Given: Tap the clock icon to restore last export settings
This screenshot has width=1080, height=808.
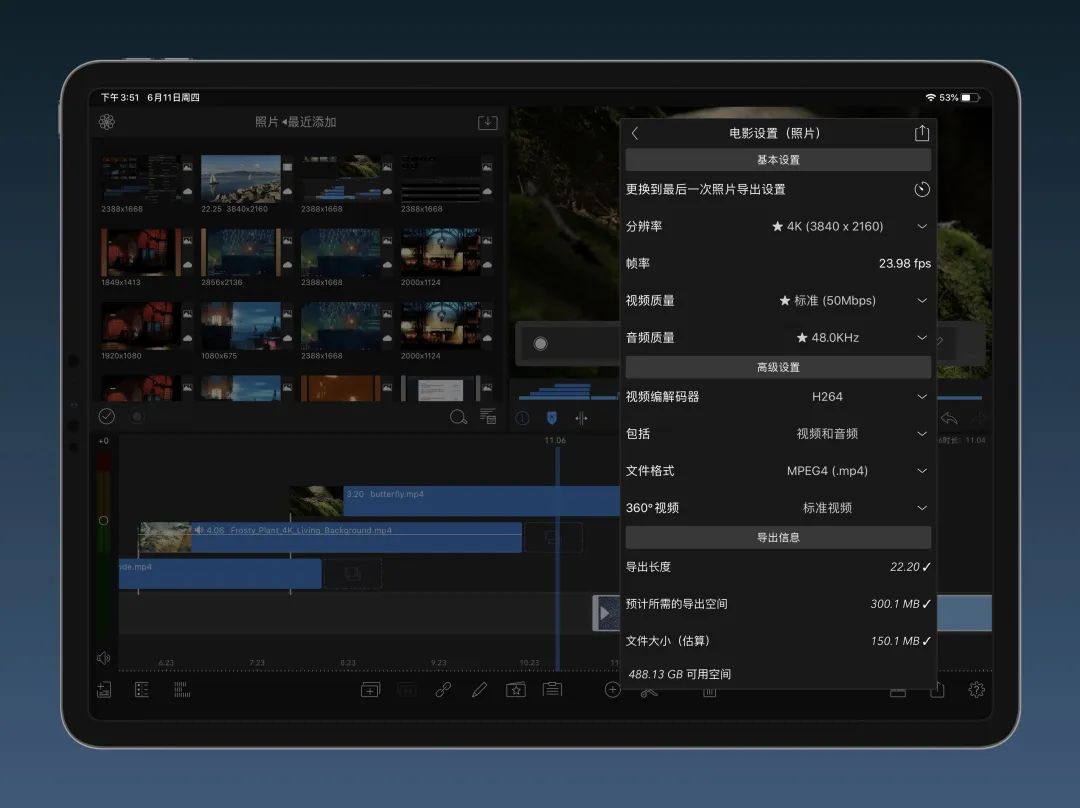Looking at the screenshot, I should tap(921, 189).
